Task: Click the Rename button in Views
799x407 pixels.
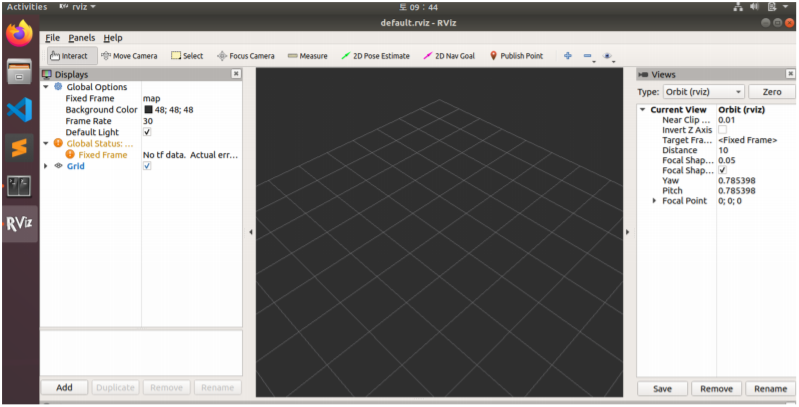Action: coord(770,389)
